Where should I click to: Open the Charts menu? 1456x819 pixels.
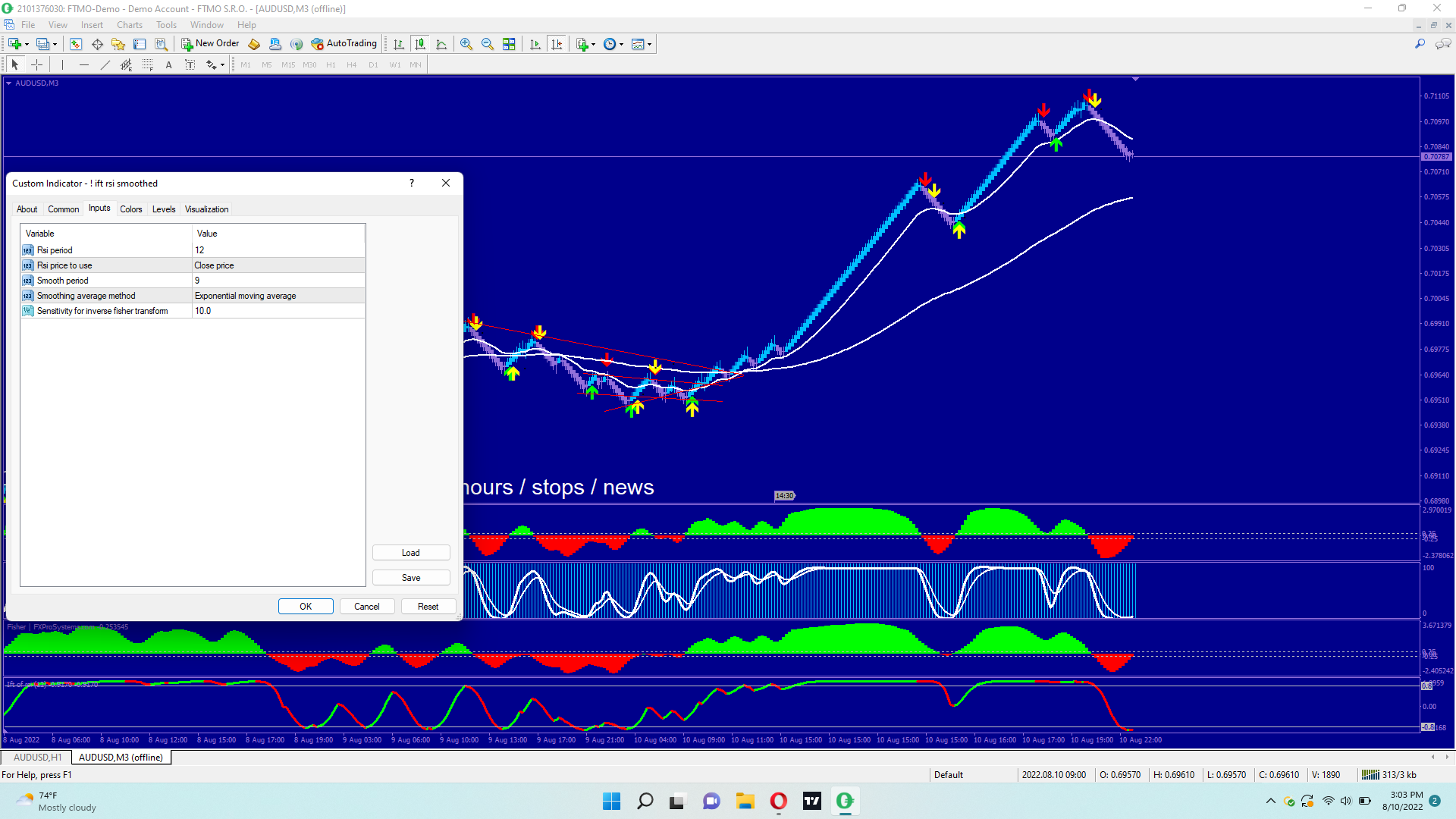point(129,25)
